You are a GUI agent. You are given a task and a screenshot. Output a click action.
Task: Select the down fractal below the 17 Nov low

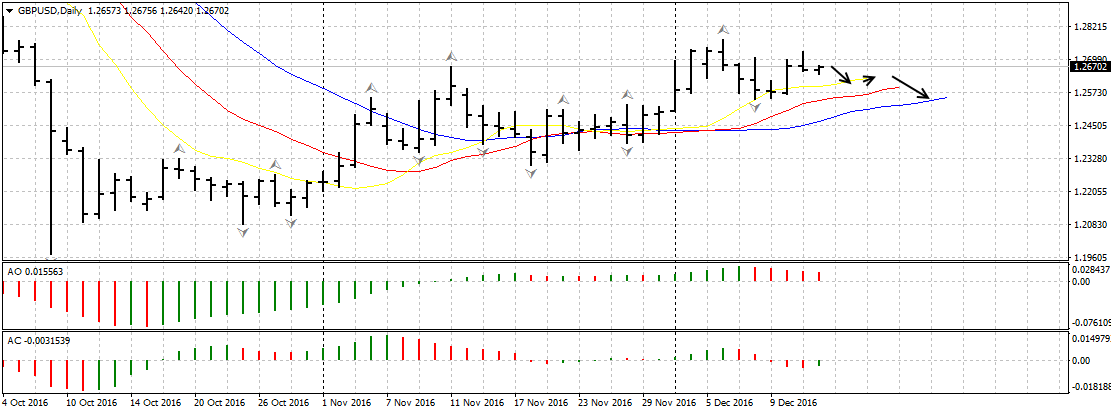coord(531,172)
